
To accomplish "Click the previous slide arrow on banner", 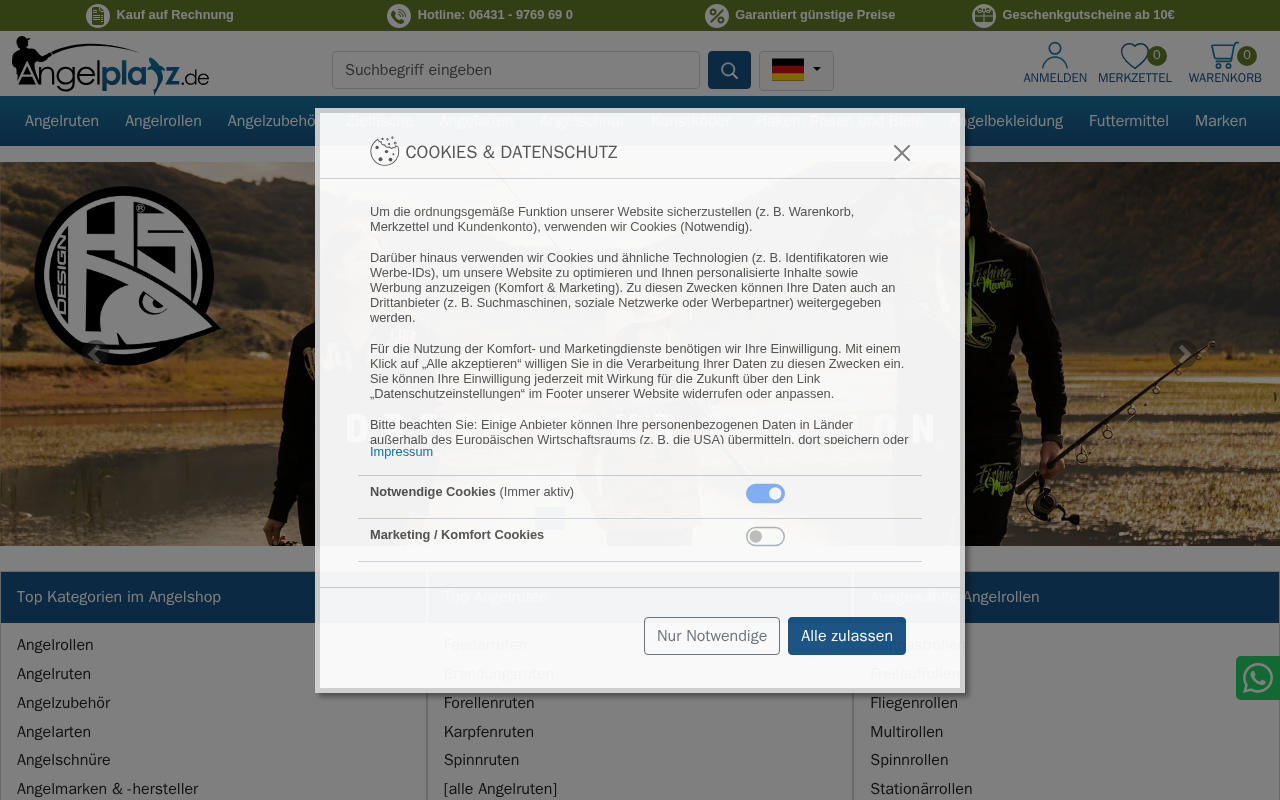I will 96,353.
